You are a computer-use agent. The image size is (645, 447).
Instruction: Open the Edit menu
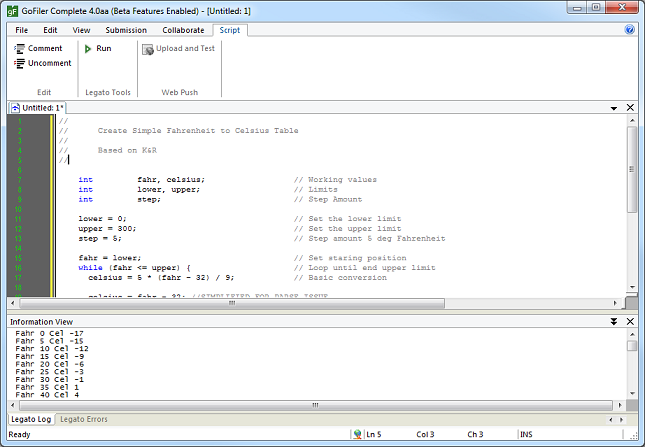point(50,30)
